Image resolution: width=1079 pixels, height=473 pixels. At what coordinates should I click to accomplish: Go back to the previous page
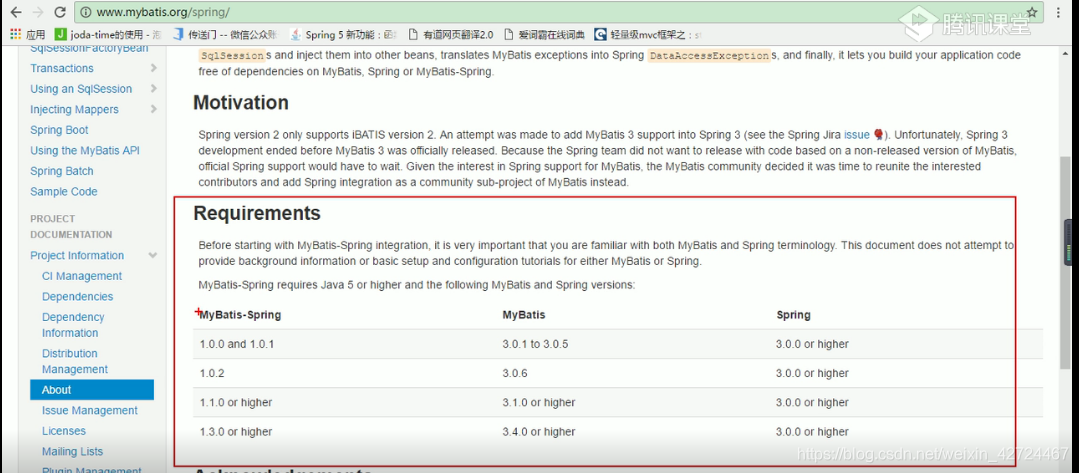15,12
